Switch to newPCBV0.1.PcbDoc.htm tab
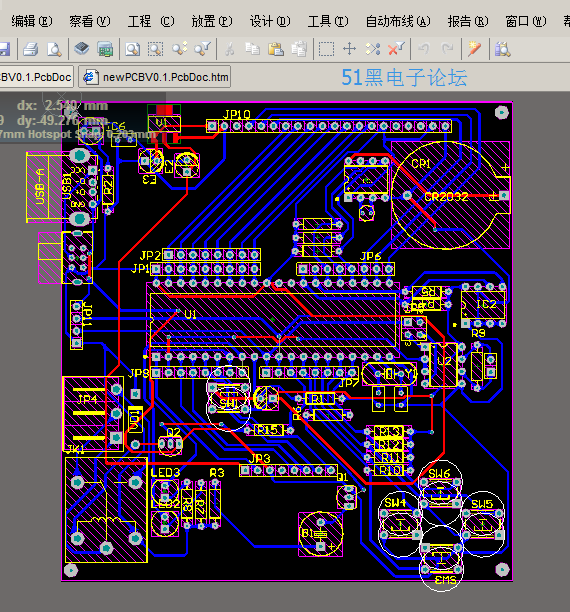This screenshot has height=612, width=570. coord(155,77)
